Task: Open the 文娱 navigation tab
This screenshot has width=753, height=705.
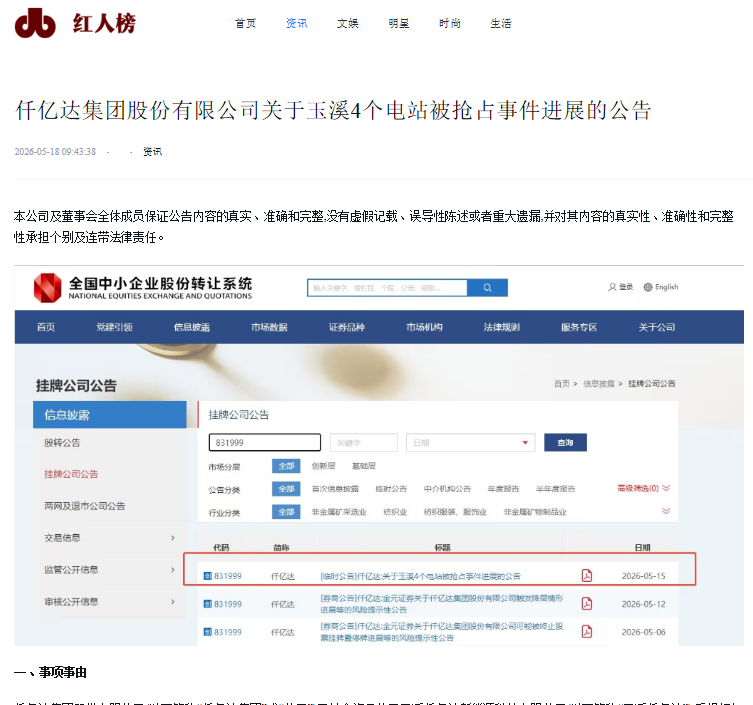Action: click(x=348, y=23)
